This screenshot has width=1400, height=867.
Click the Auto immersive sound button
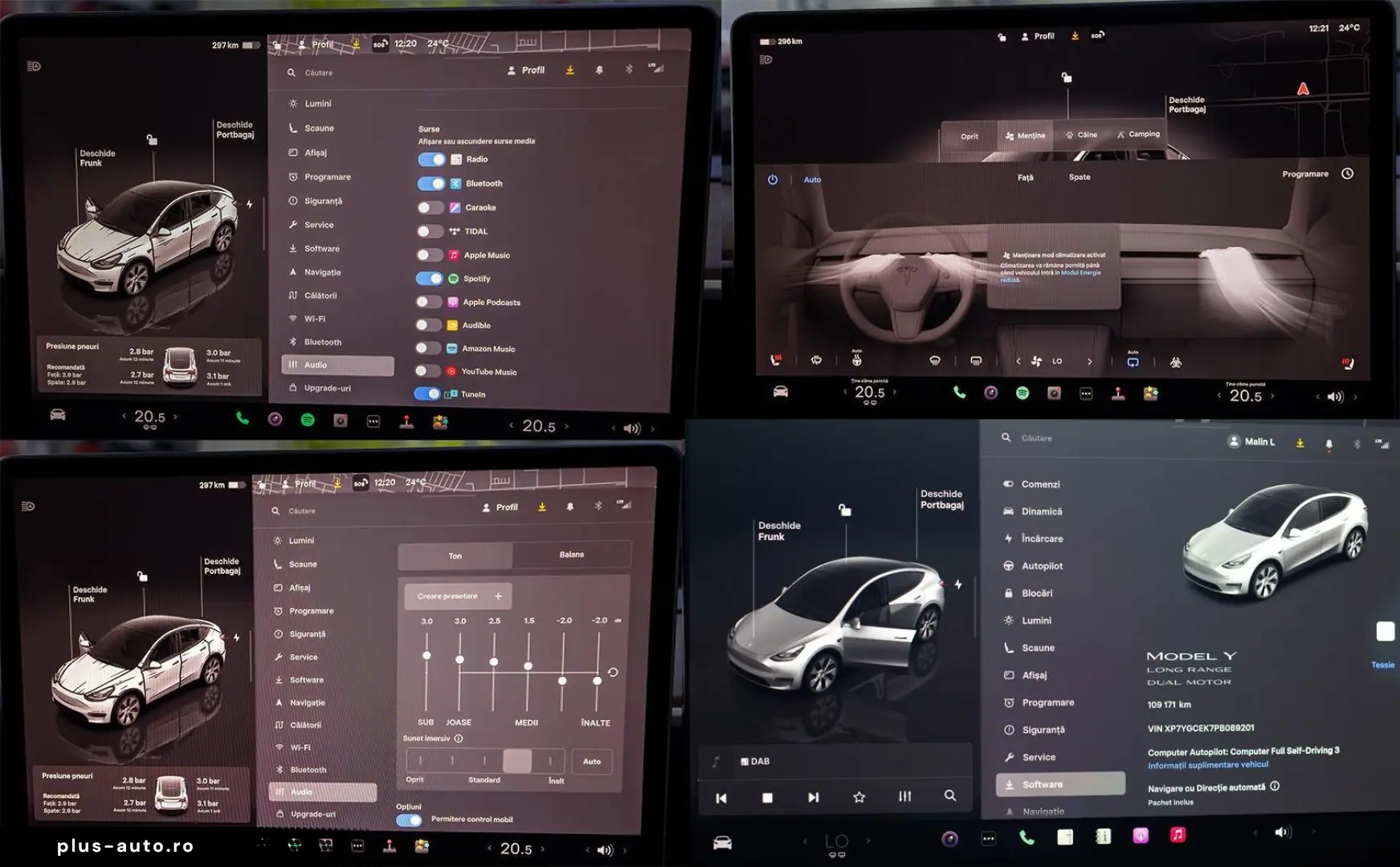(592, 761)
